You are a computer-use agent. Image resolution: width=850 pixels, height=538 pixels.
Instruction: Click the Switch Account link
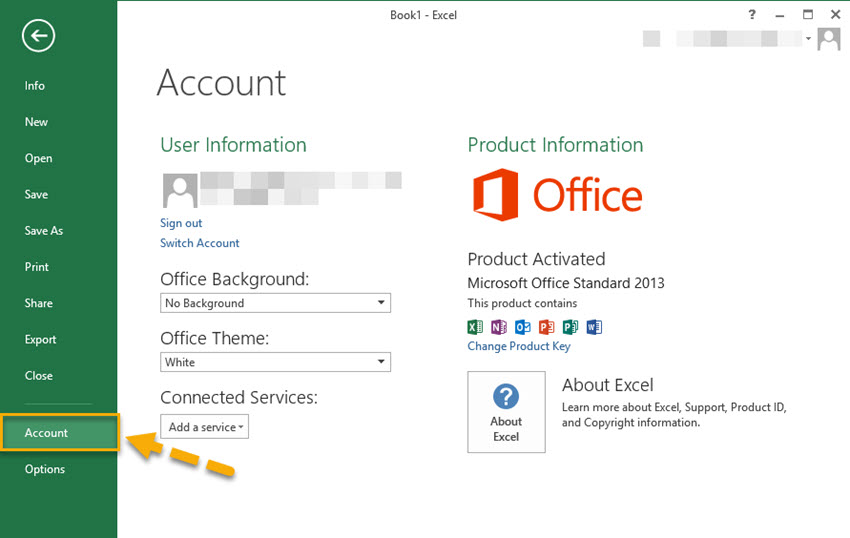[199, 243]
